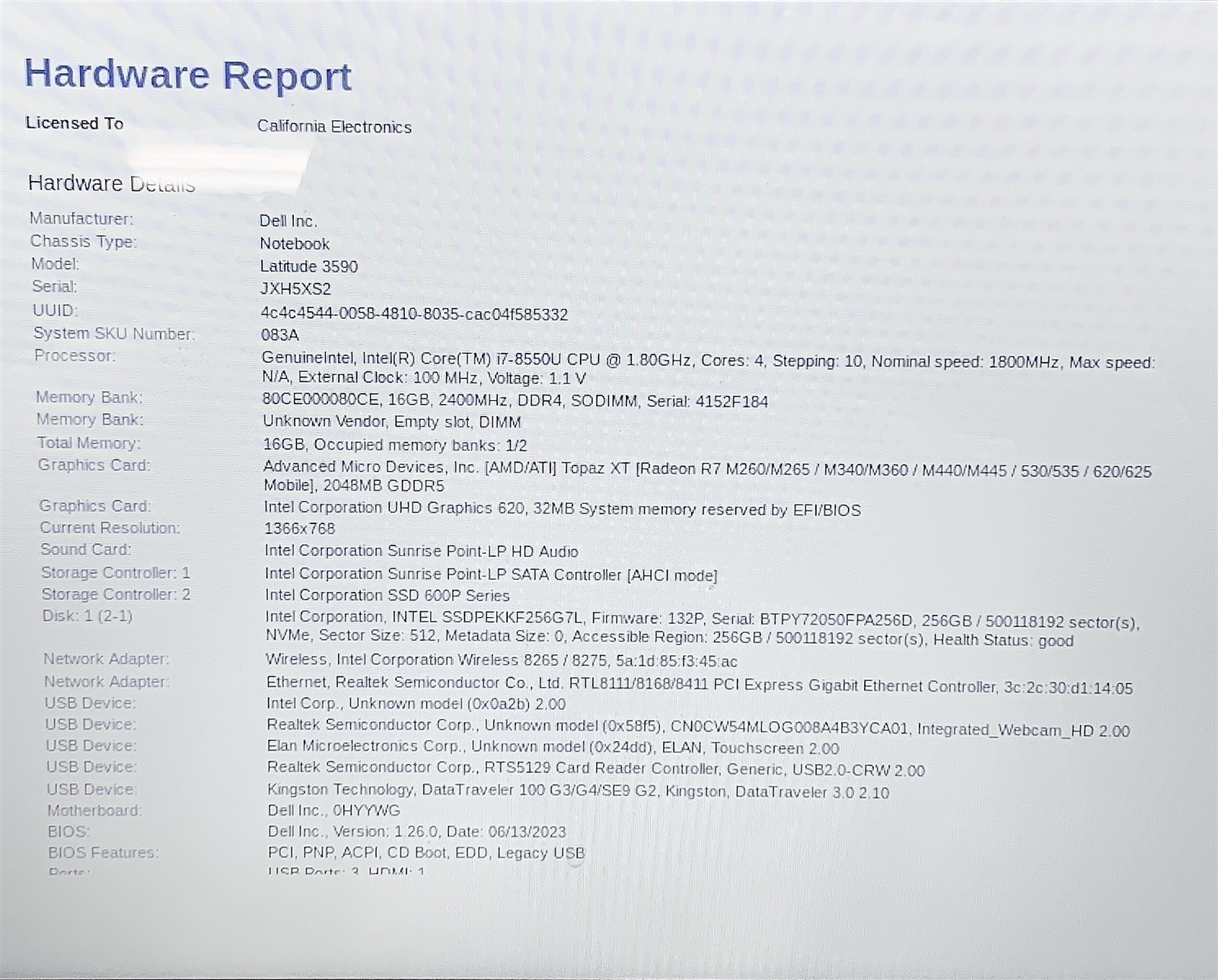Click the 'Total Memory:' label
The width and height of the screenshot is (1218, 980).
click(89, 443)
